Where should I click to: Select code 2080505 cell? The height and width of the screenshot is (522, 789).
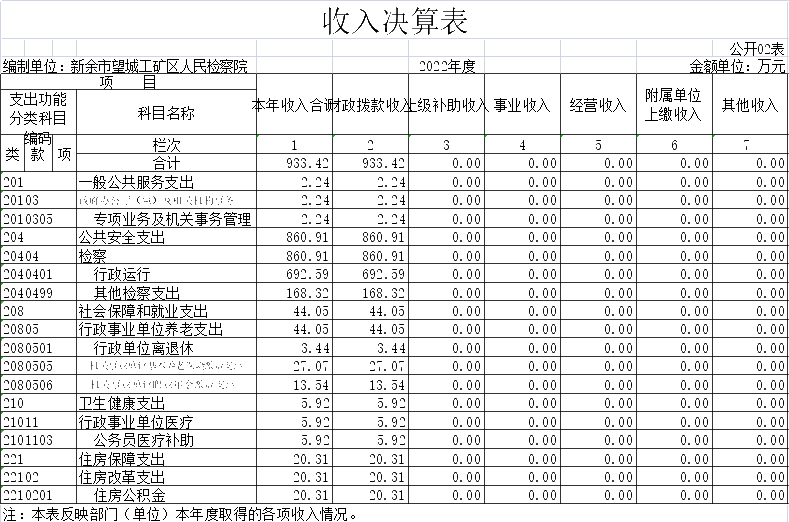click(x=38, y=366)
